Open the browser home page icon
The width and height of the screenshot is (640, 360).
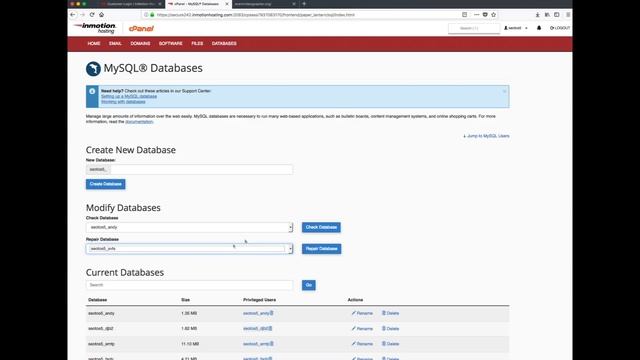(x=102, y=15)
